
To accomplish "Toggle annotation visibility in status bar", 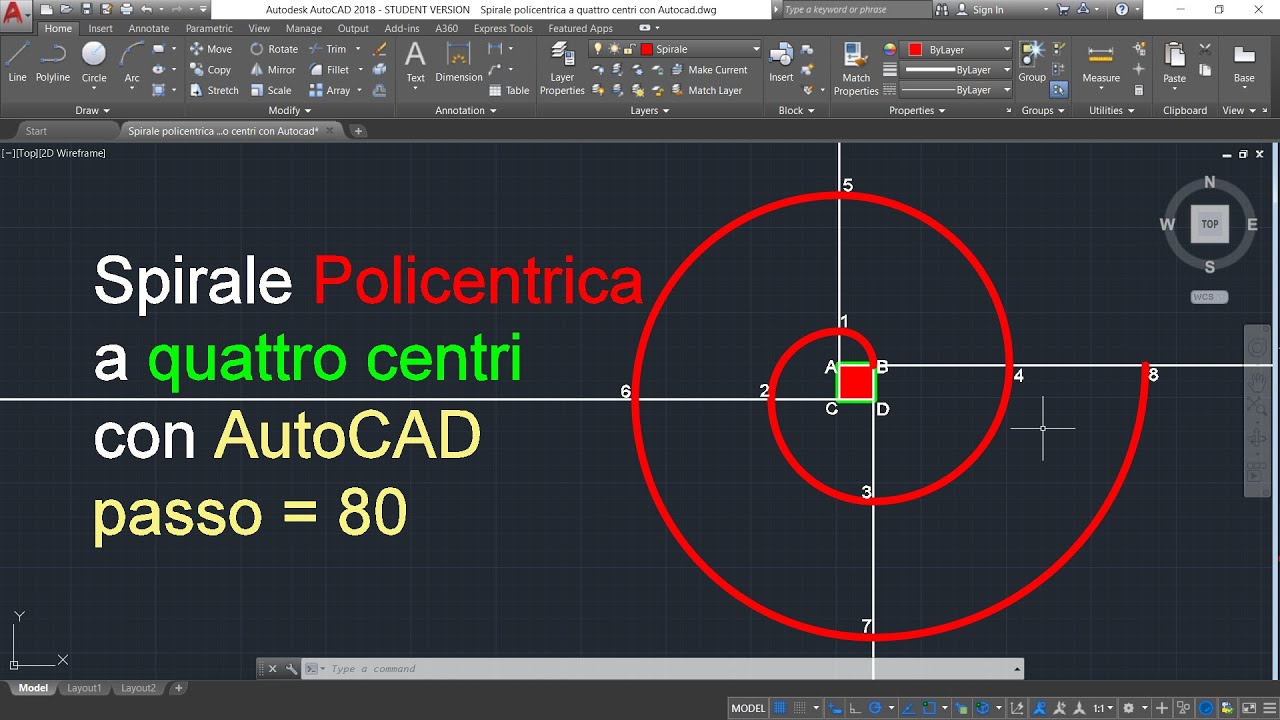I will click(x=1042, y=708).
